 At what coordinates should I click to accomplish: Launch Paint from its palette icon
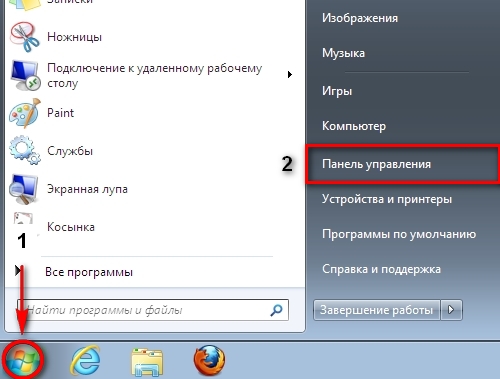pos(24,113)
